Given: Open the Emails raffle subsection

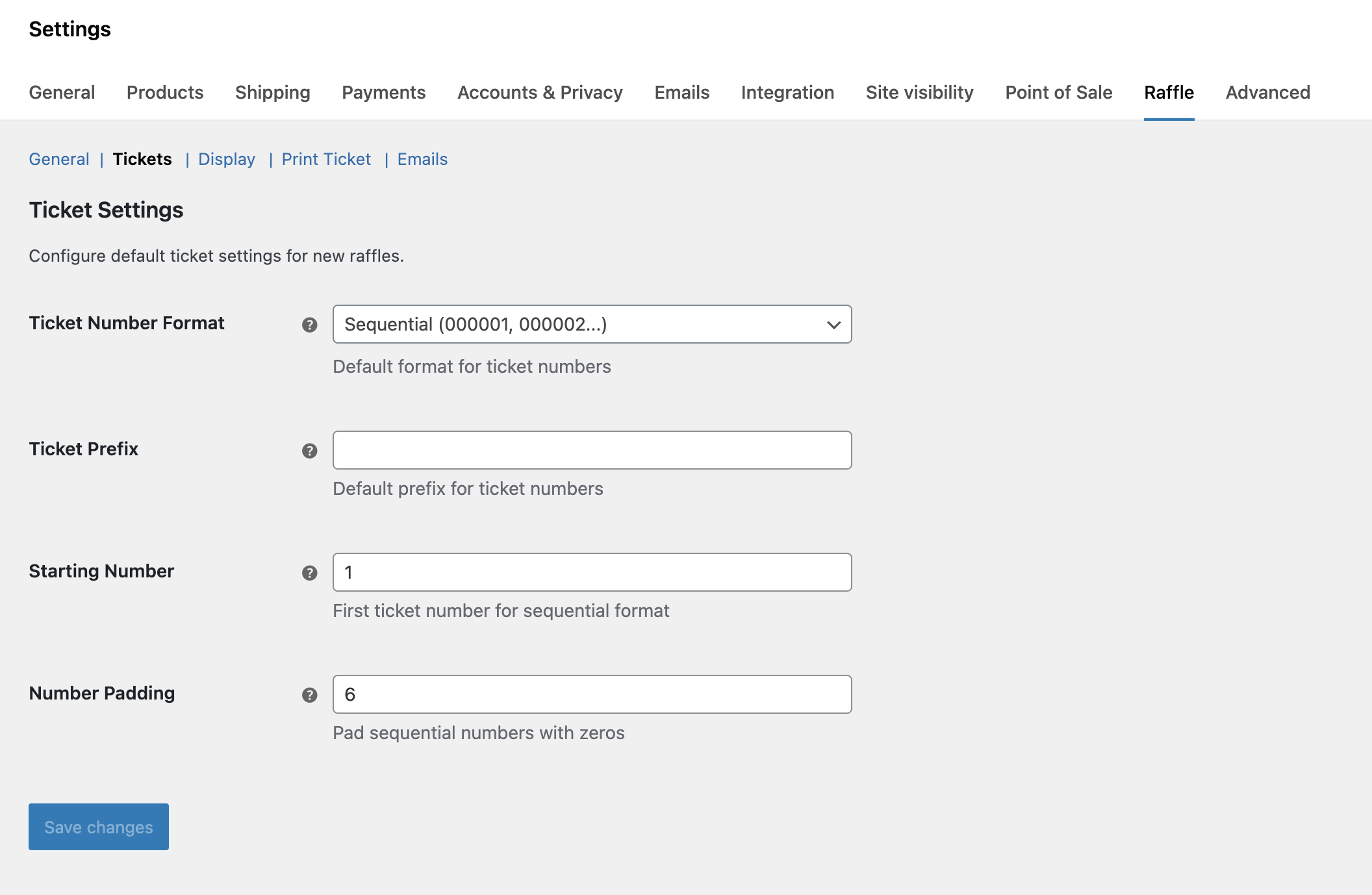Looking at the screenshot, I should (422, 159).
